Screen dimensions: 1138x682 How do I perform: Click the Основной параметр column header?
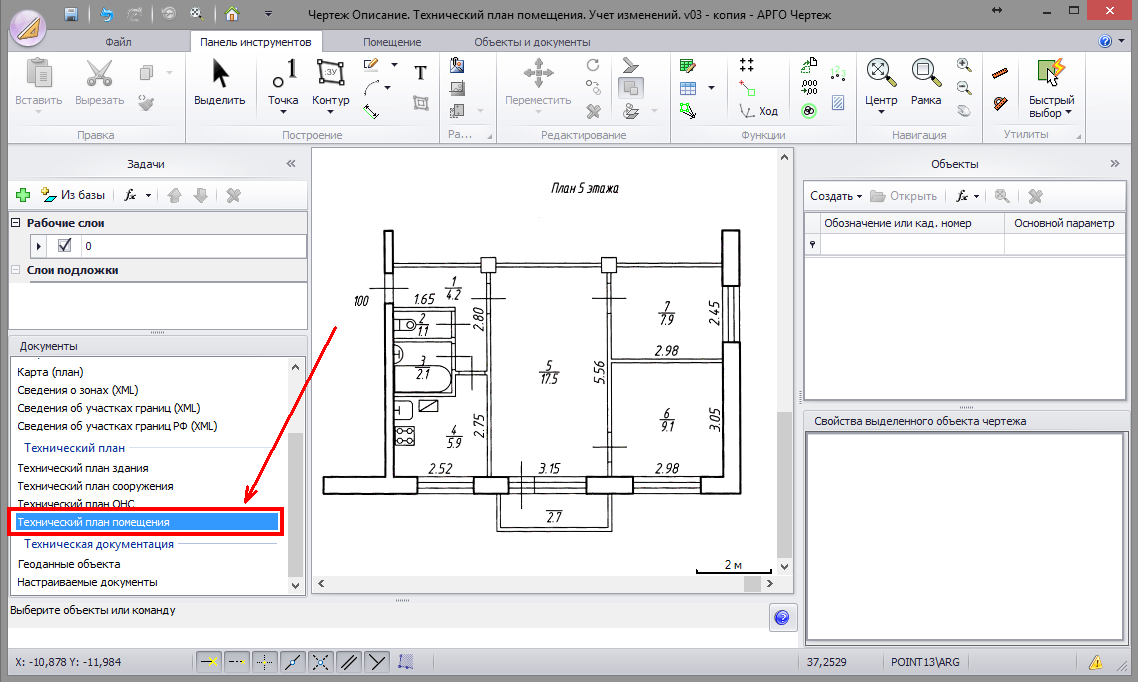pyautogui.click(x=1064, y=223)
